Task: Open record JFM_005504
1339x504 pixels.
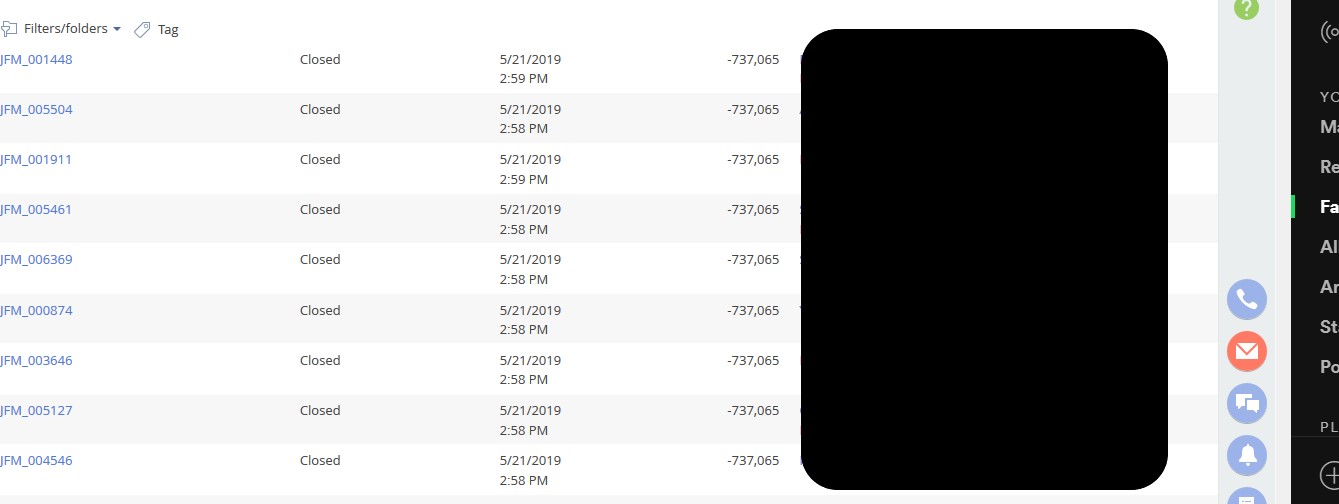Action: pos(36,109)
